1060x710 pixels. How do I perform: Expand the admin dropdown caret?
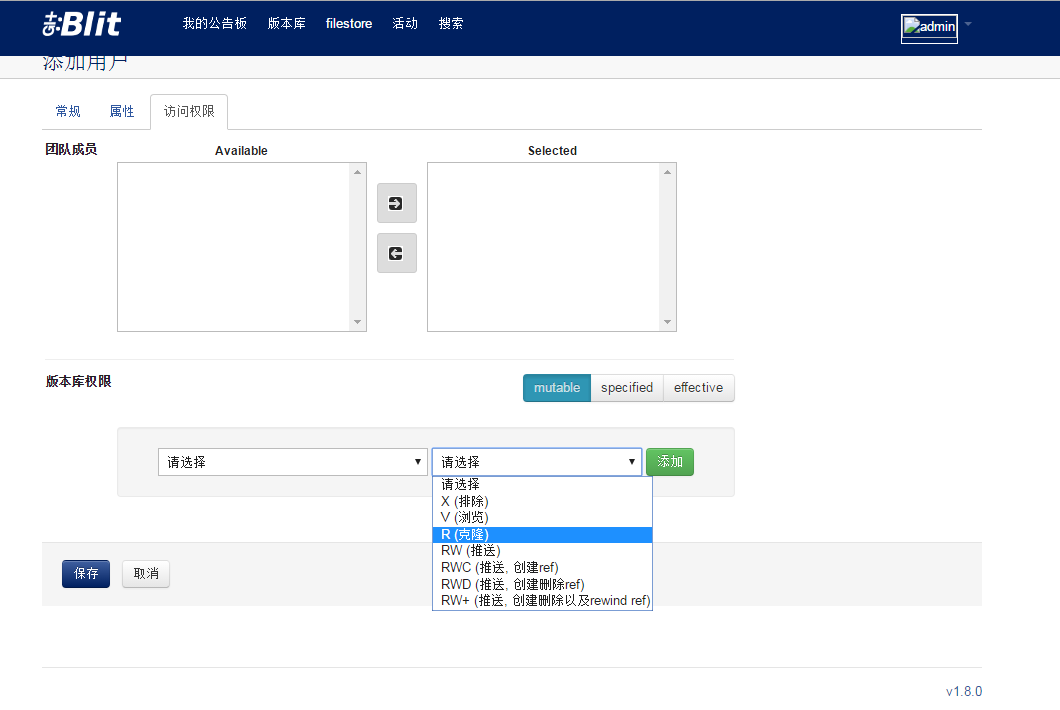click(968, 24)
